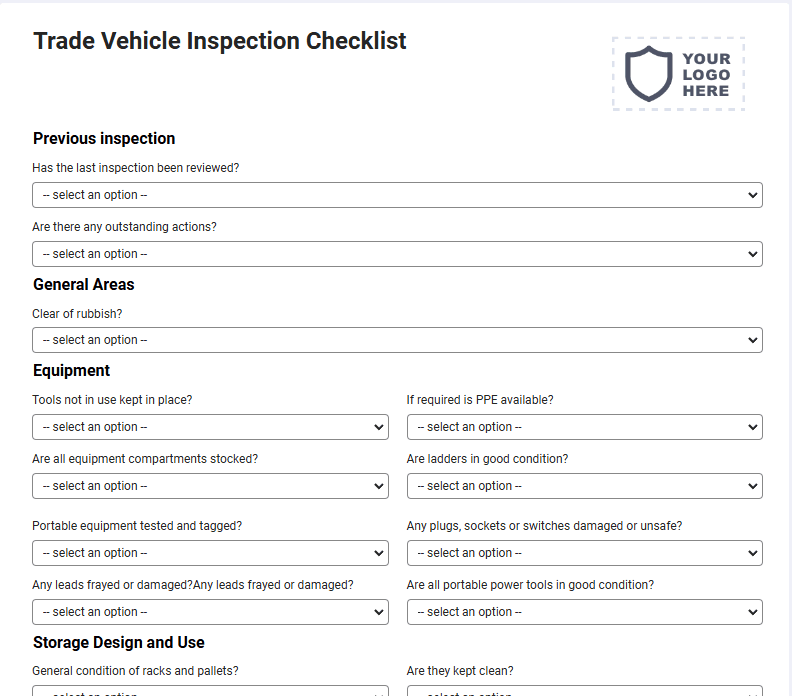The height and width of the screenshot is (696, 792).
Task: Open the racks and pallets condition dropdown
Action: point(210,690)
